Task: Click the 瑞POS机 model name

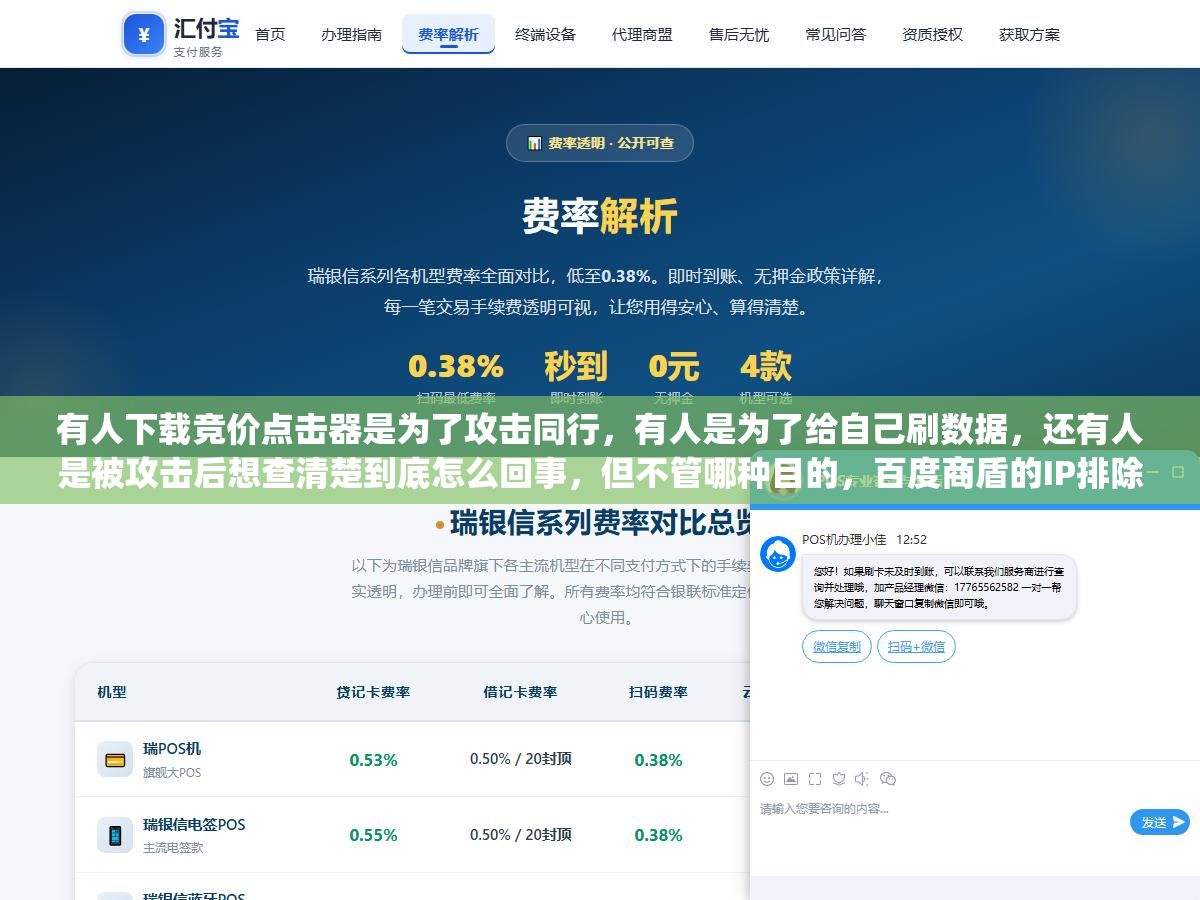Action: coord(172,748)
